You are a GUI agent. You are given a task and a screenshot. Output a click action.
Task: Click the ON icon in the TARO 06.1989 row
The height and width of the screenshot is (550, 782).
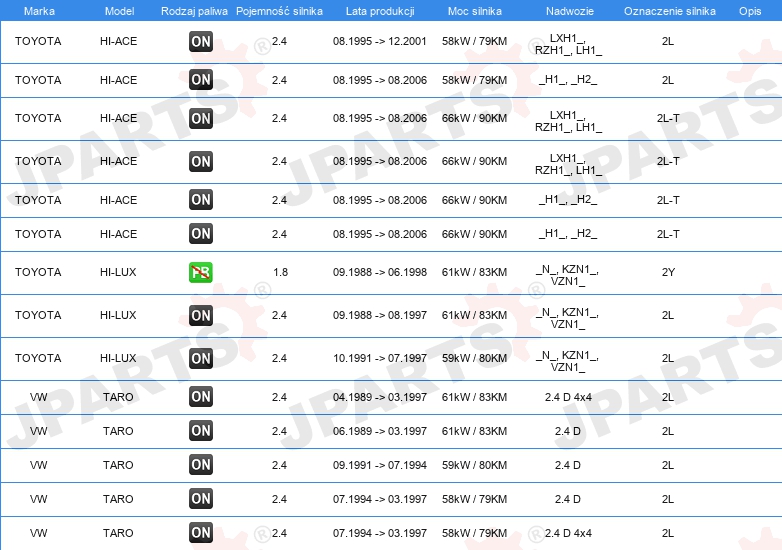tap(201, 431)
